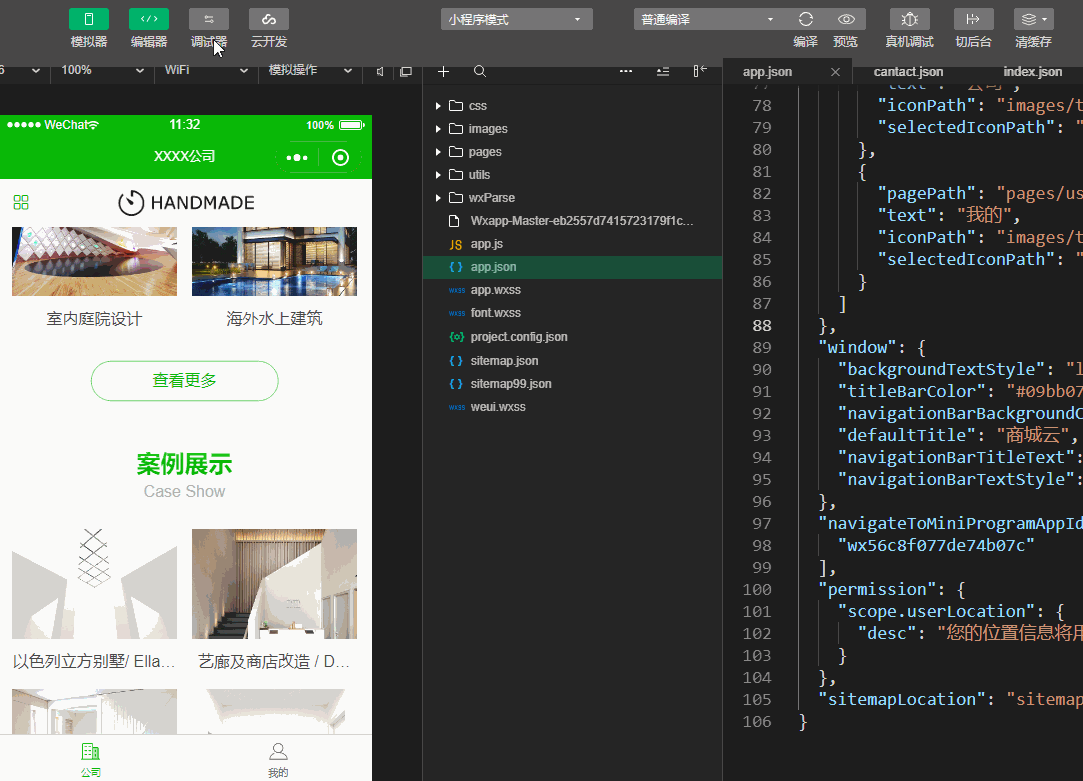Tap the 我的 tab in simulator
Viewport: 1083px width, 781px height.
pyautogui.click(x=278, y=759)
